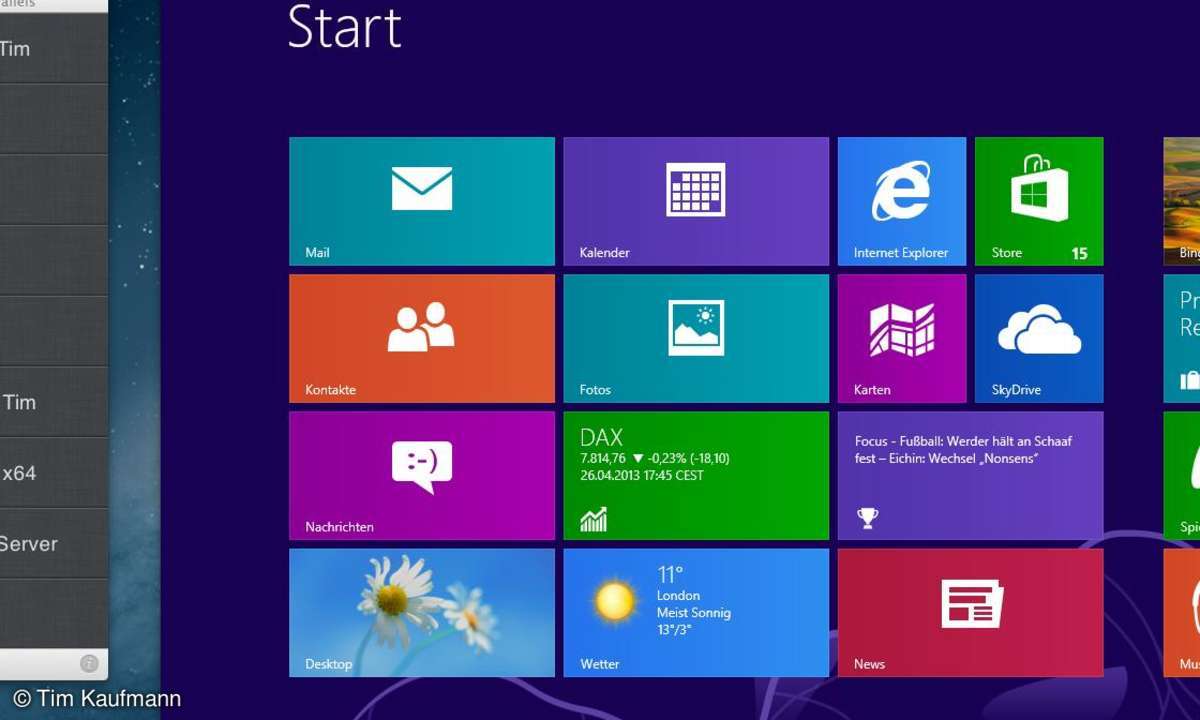Open the Store tile

[1039, 201]
